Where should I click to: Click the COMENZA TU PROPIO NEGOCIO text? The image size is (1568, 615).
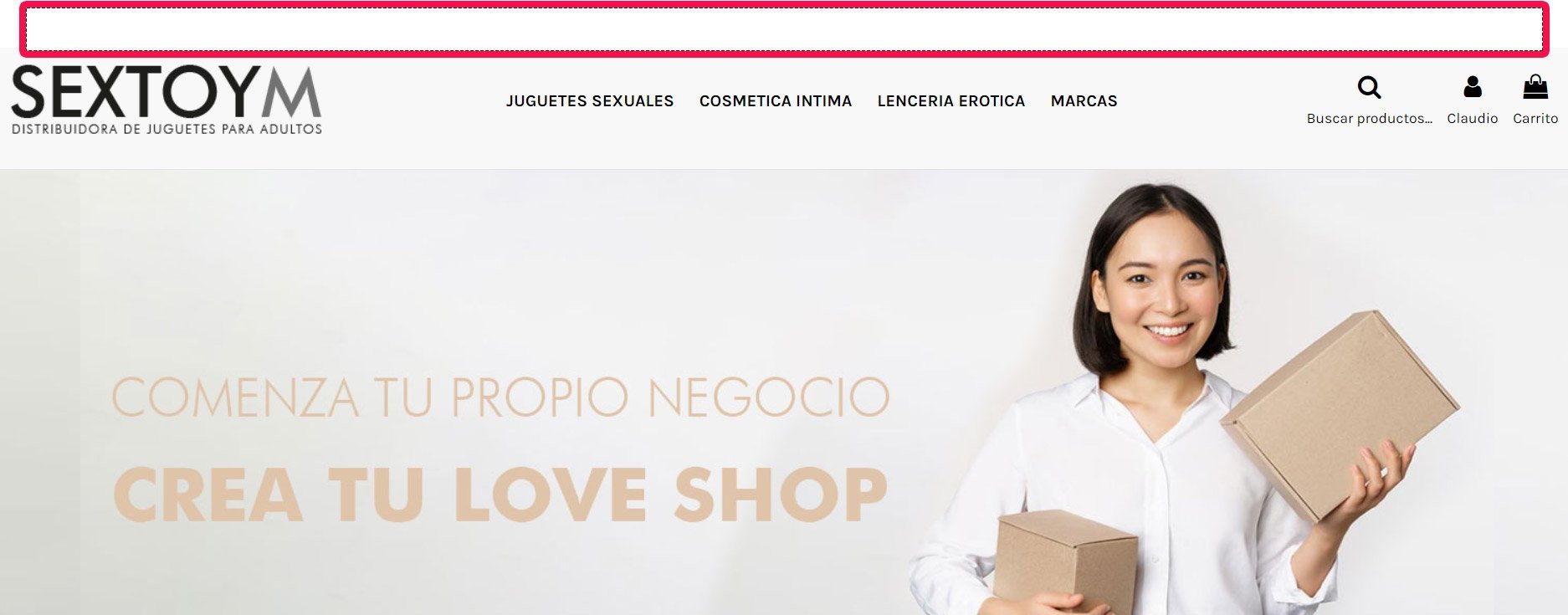click(x=500, y=397)
